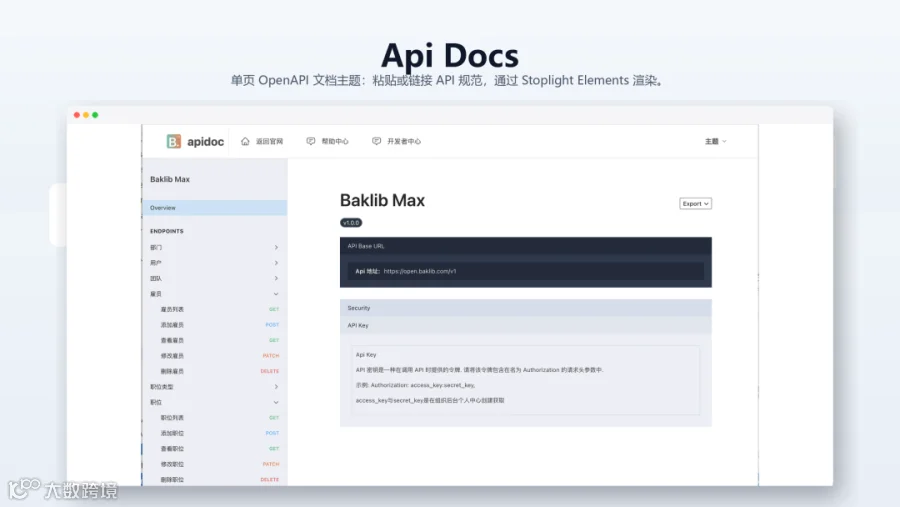900x507 pixels.
Task: Click the apidoc logo icon
Action: point(173,141)
